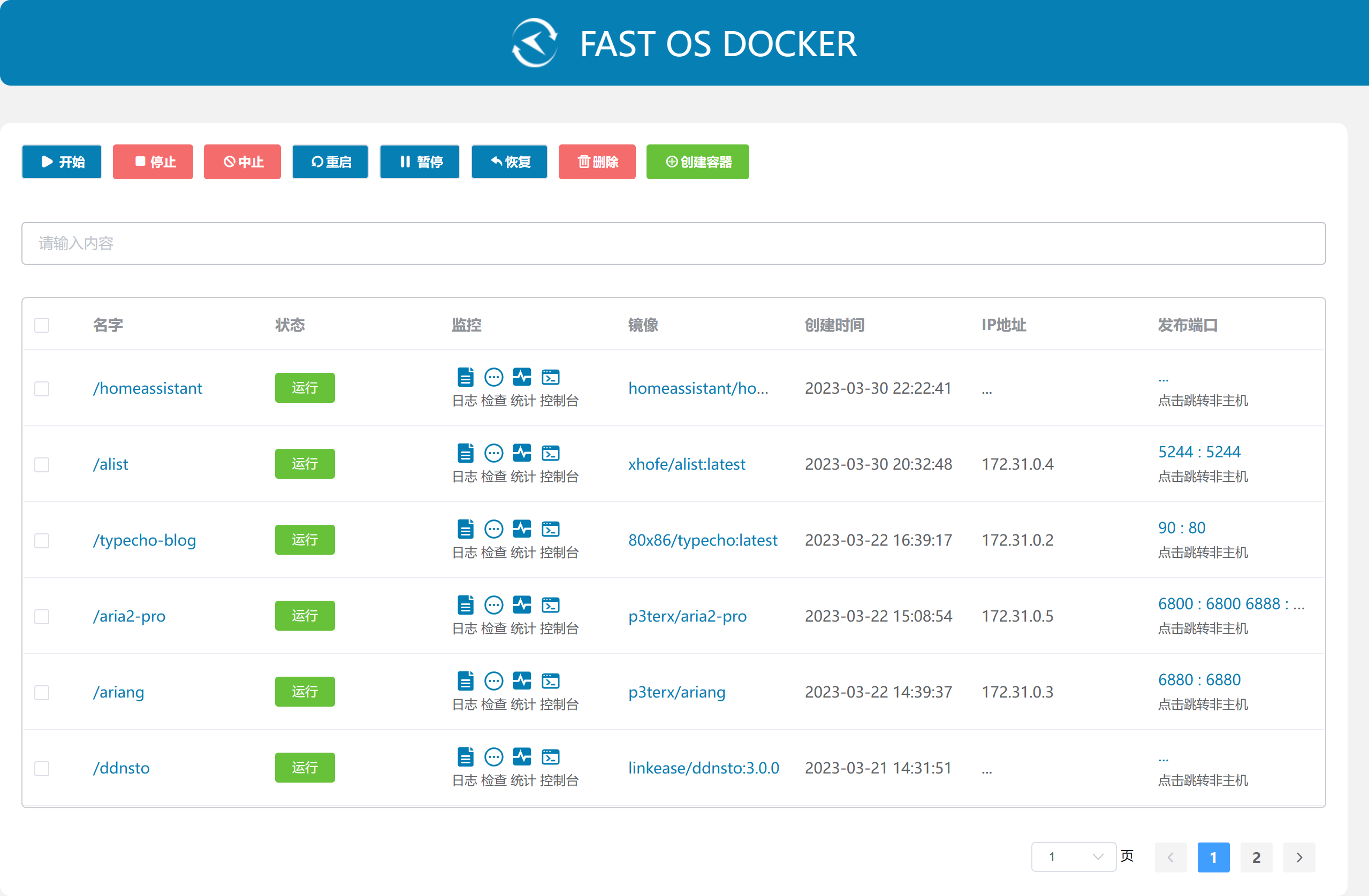Viewport: 1369px width, 896px height.
Task: Focus the 请输入内容 search field
Action: coord(673,243)
